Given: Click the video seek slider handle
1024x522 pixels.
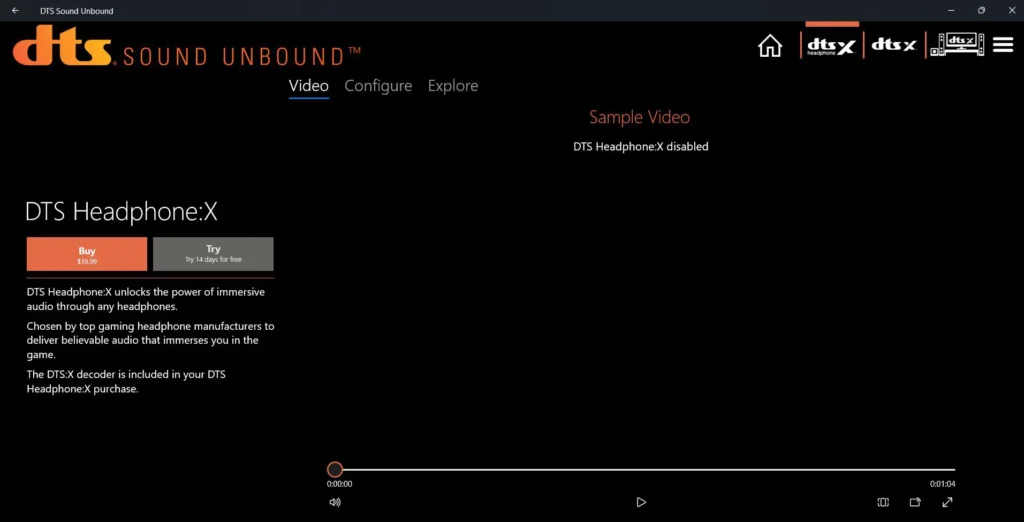Looking at the screenshot, I should coord(335,470).
